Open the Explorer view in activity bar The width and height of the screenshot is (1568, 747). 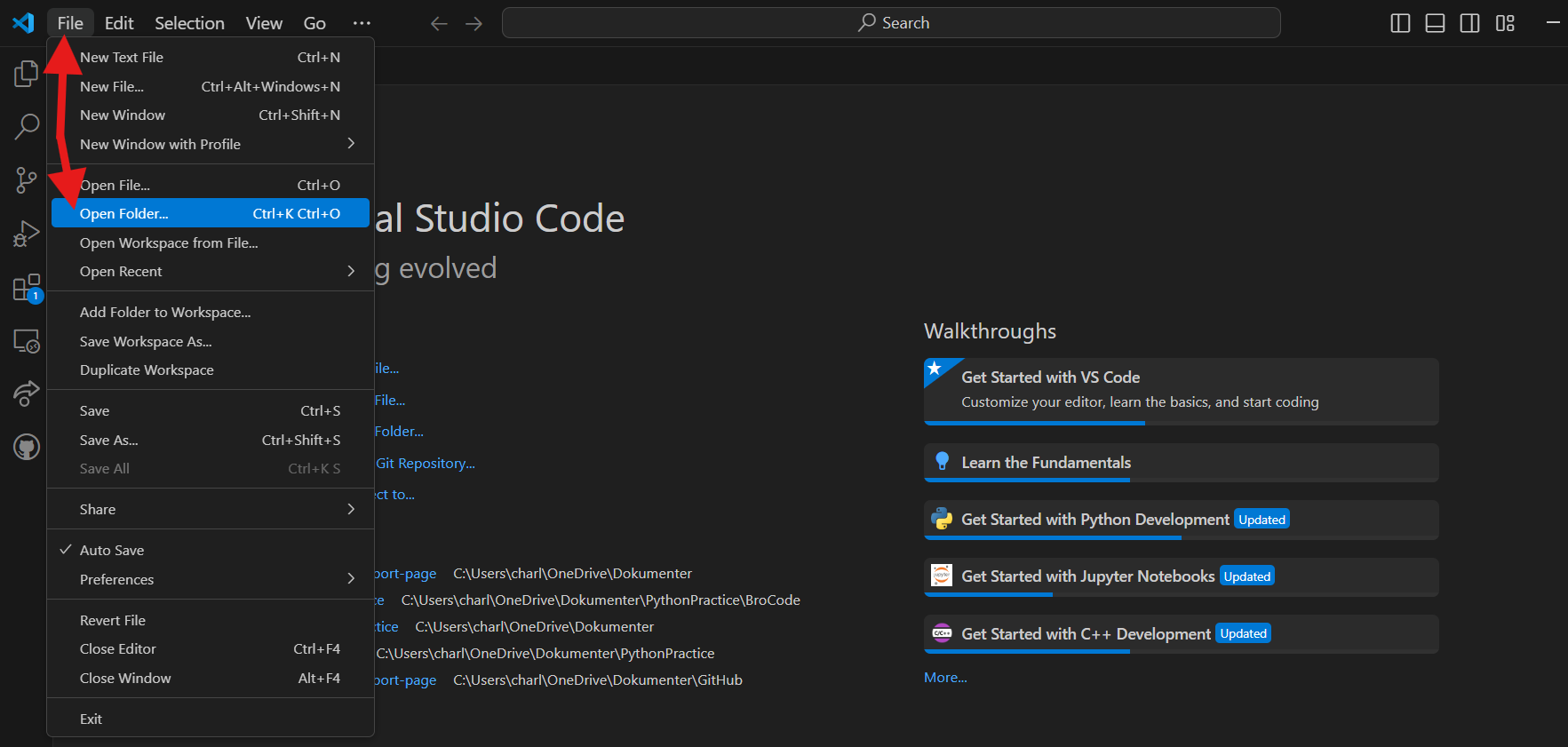tap(27, 74)
